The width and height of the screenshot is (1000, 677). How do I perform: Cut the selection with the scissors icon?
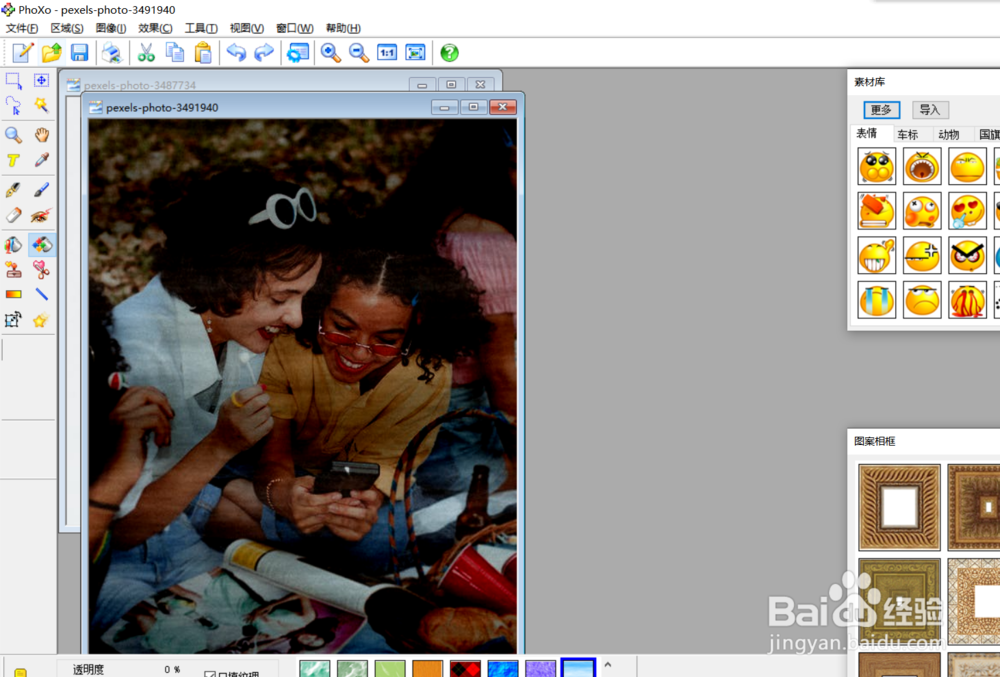pyautogui.click(x=146, y=52)
